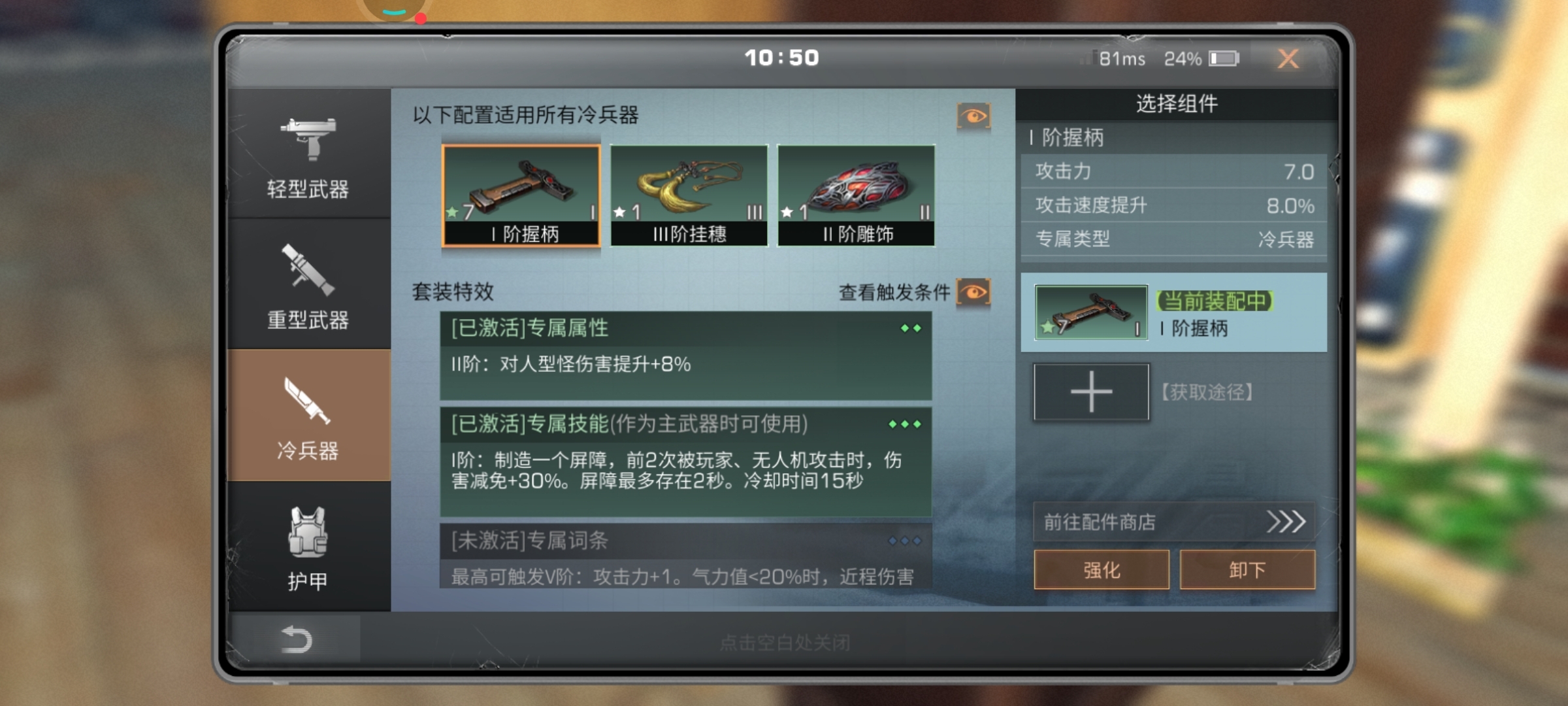Select the III阶挂穗 tassel component slot
Screen dimensions: 1568x706
pyautogui.click(x=689, y=196)
